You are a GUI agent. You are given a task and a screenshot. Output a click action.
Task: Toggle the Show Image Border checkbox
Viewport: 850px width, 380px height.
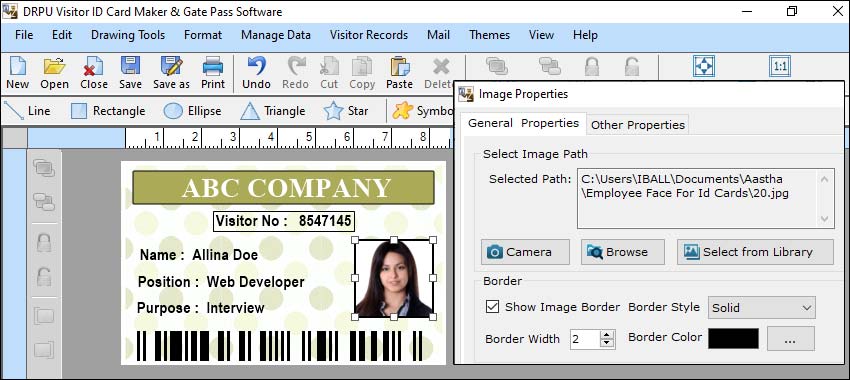pyautogui.click(x=492, y=307)
